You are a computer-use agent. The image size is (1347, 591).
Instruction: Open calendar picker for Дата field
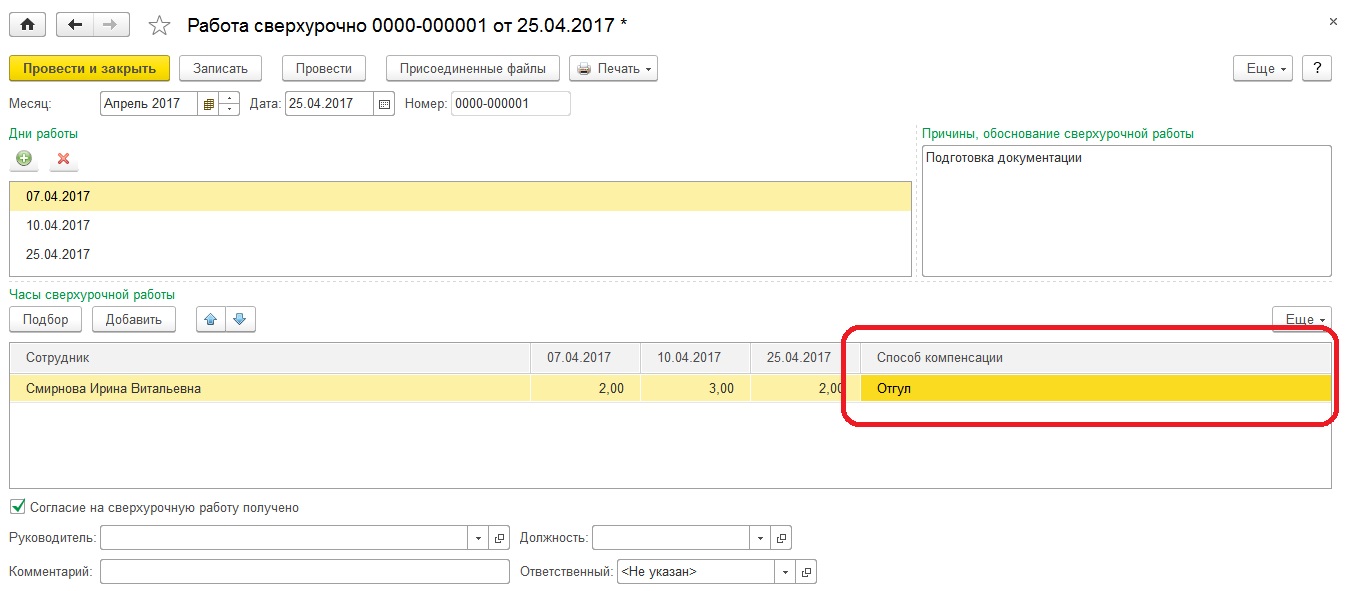[x=384, y=103]
